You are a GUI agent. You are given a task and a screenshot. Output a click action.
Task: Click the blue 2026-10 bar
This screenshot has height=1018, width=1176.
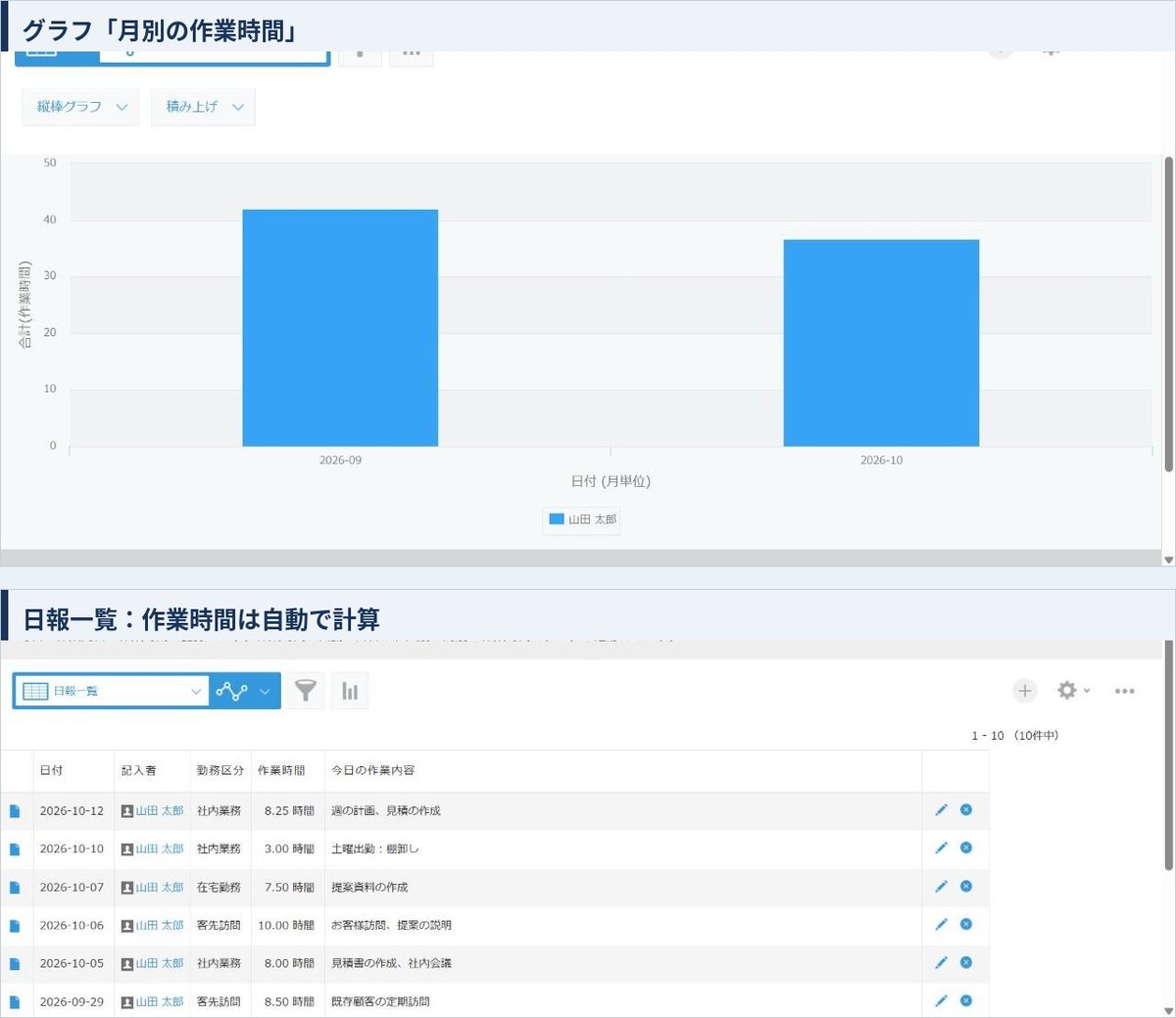coord(881,343)
